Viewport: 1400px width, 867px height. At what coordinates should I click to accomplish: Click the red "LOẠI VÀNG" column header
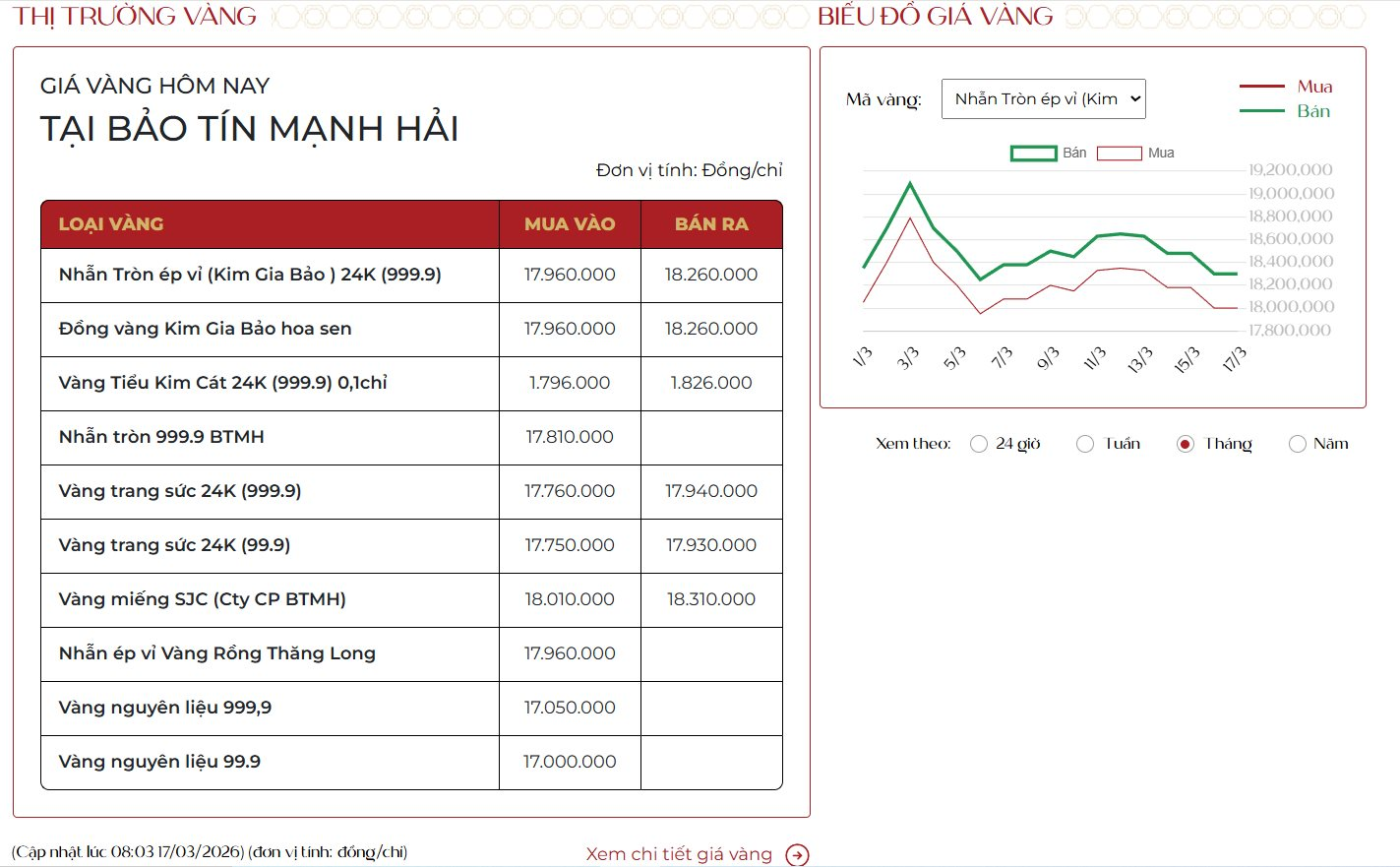[x=111, y=224]
